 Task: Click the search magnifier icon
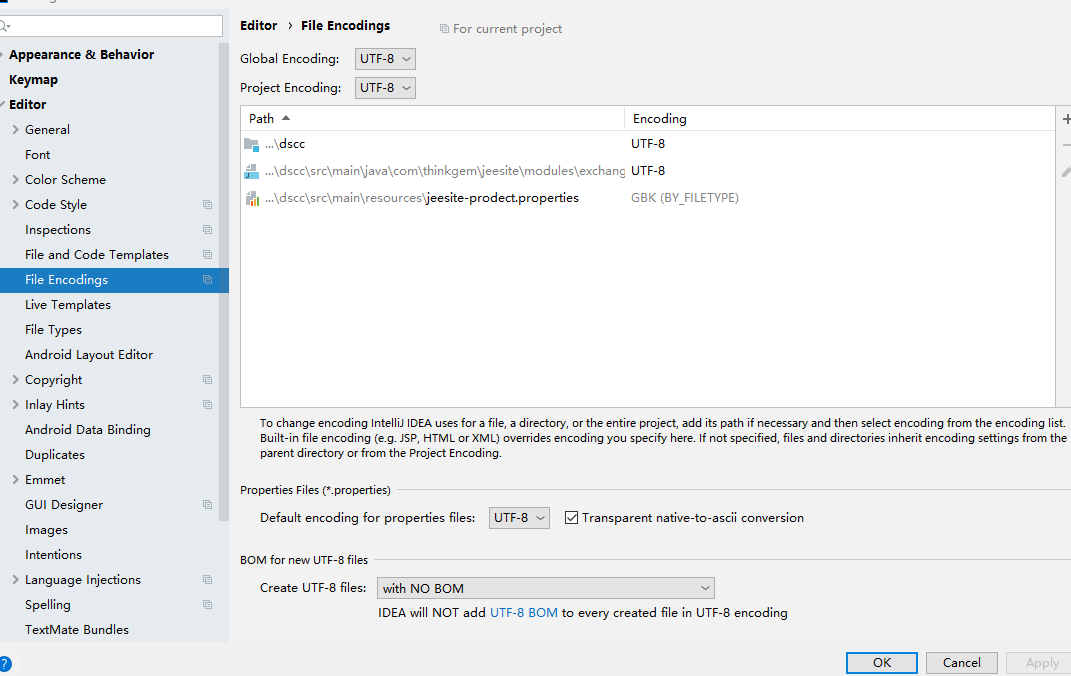coord(5,26)
